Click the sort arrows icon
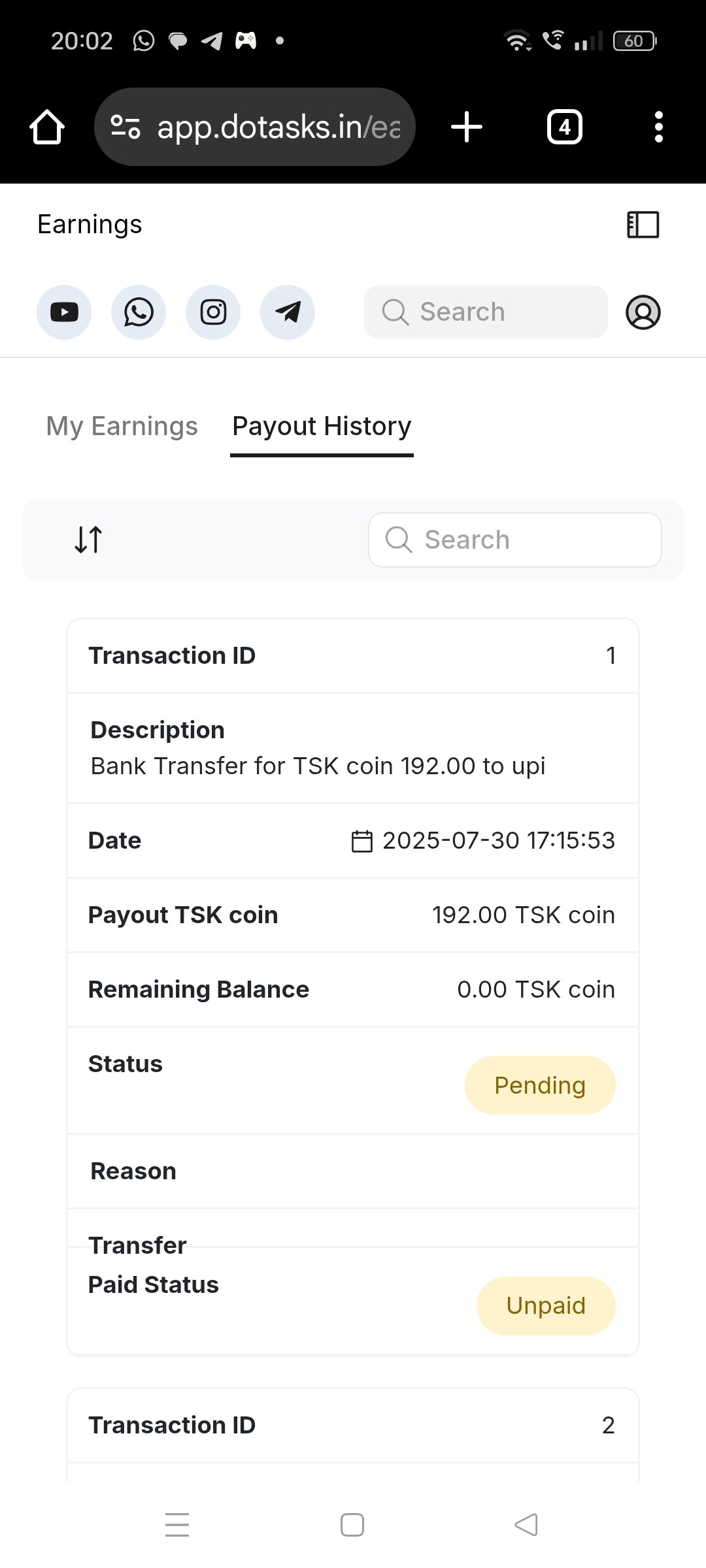This screenshot has height=1568, width=706. coord(88,540)
